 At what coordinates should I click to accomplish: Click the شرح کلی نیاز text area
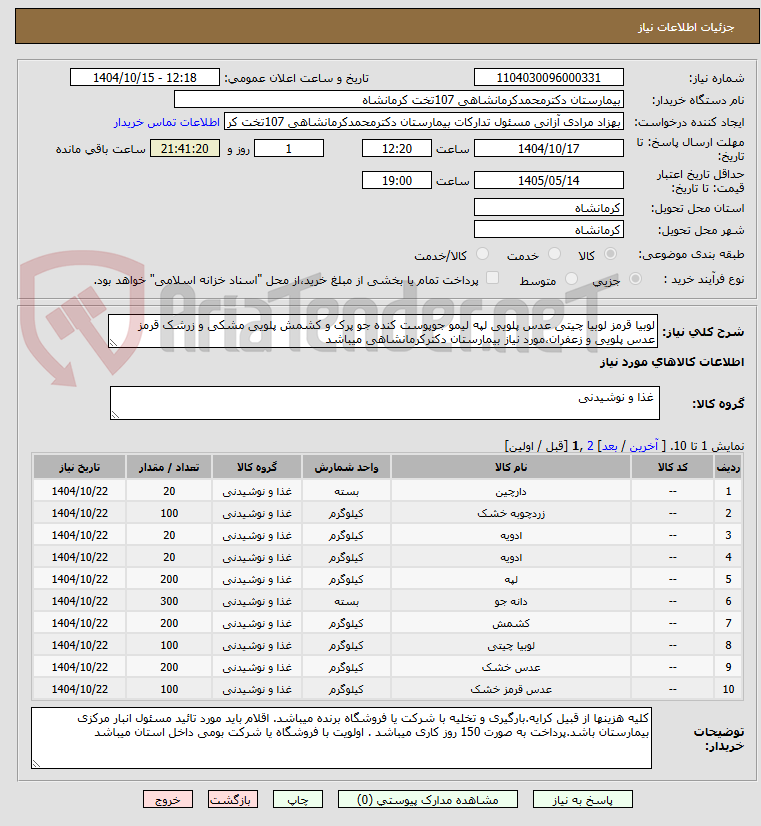(383, 331)
